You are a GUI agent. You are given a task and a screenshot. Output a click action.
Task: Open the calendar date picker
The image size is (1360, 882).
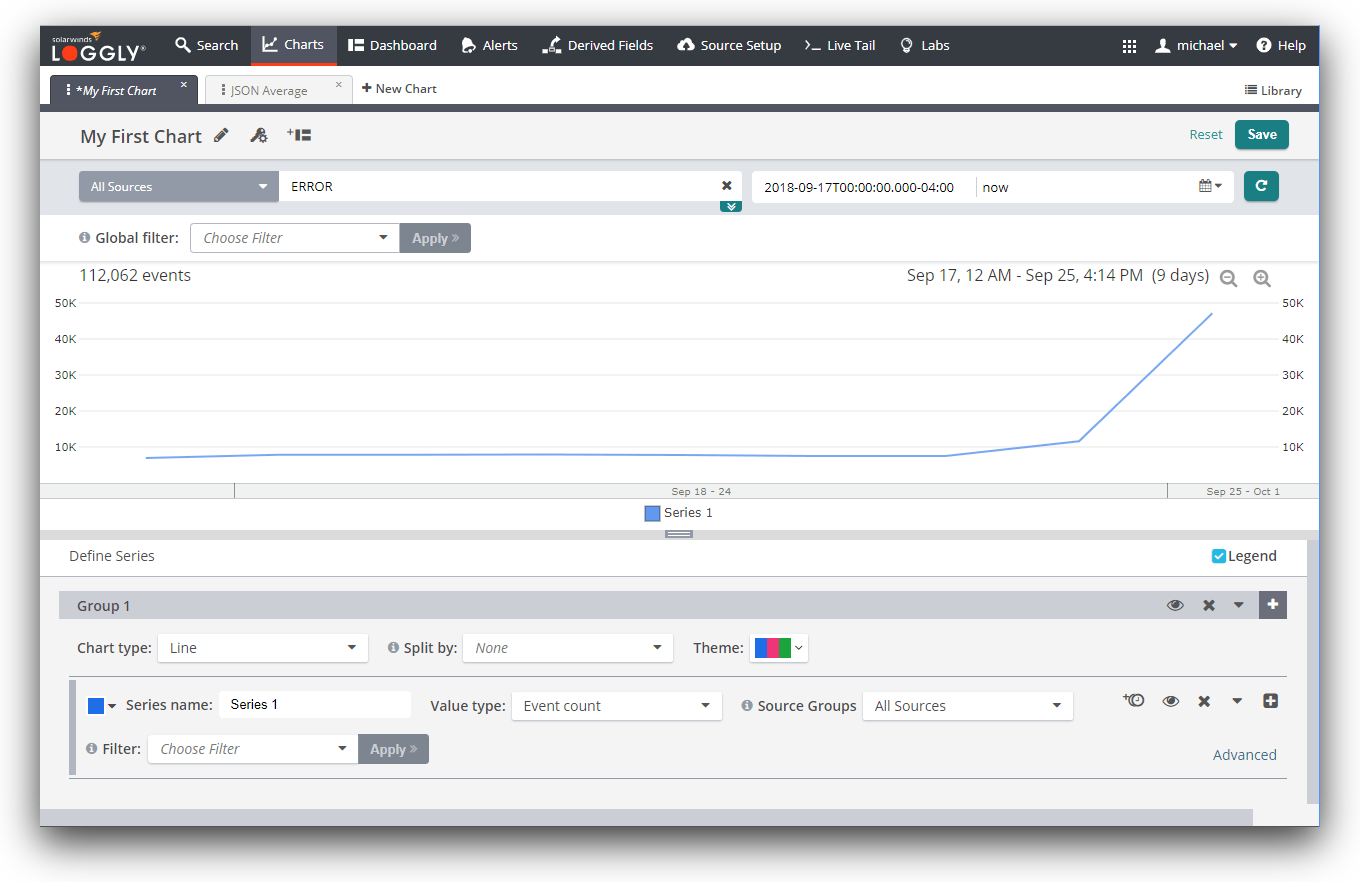pyautogui.click(x=1210, y=186)
